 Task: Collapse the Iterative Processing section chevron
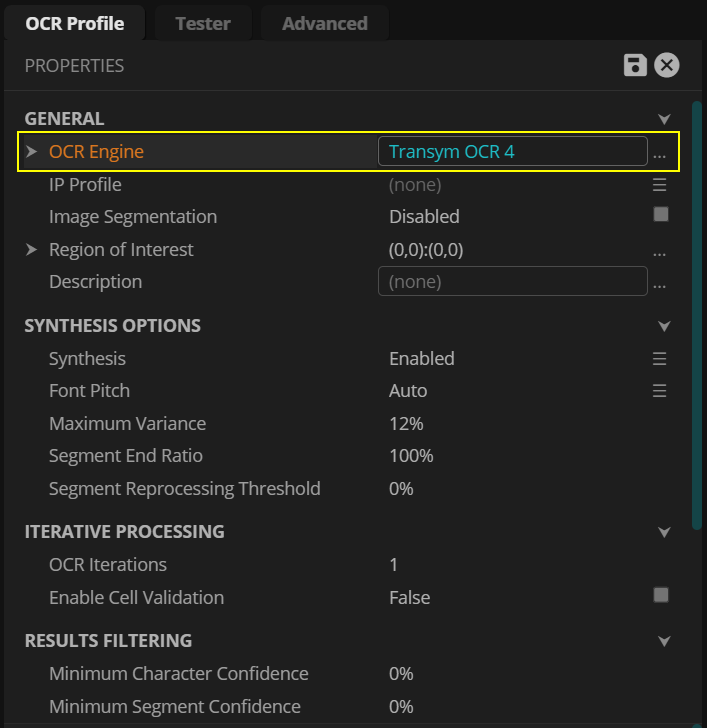coord(664,532)
